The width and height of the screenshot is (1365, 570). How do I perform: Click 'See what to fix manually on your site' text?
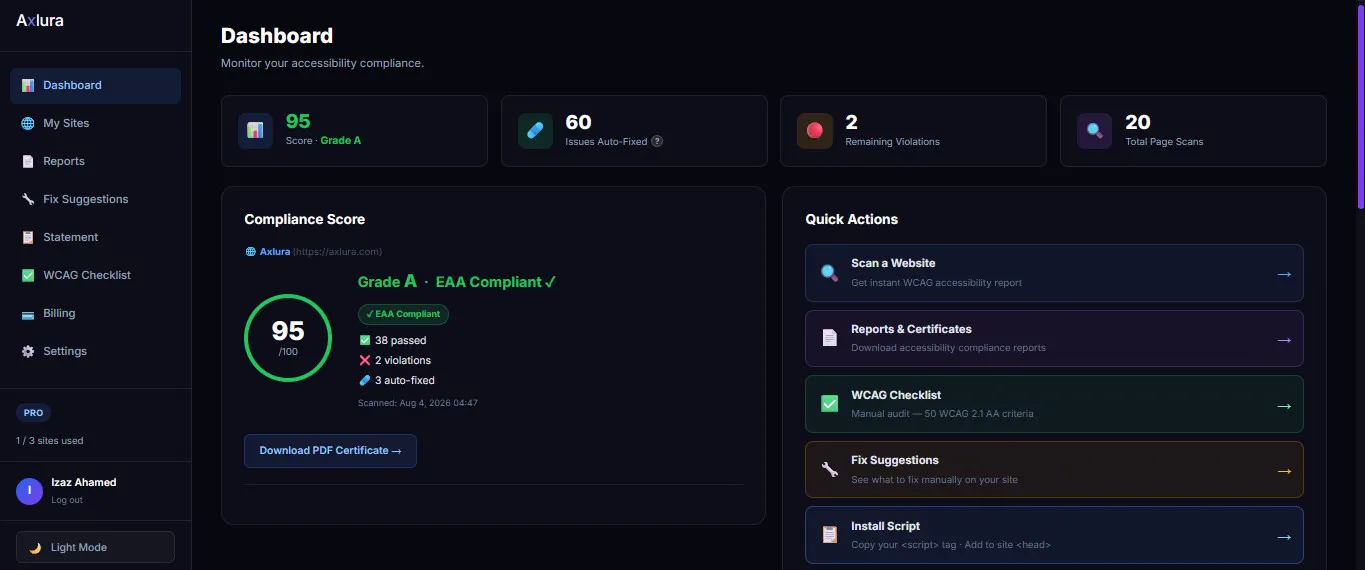[x=934, y=480]
